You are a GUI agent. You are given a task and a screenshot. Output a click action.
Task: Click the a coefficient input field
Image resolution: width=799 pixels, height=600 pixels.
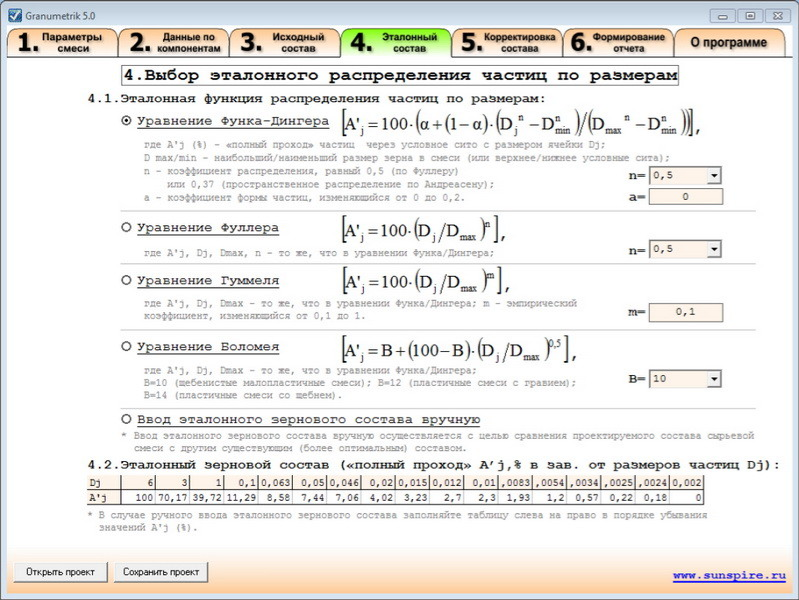pos(685,197)
